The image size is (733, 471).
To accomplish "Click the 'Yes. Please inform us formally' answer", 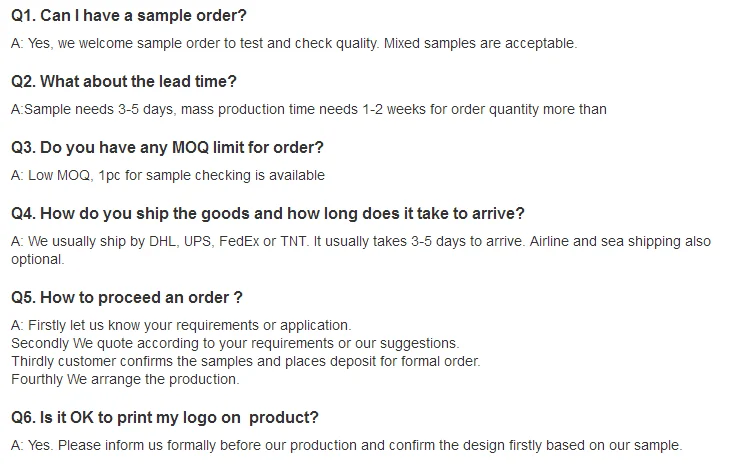I will [345, 445].
